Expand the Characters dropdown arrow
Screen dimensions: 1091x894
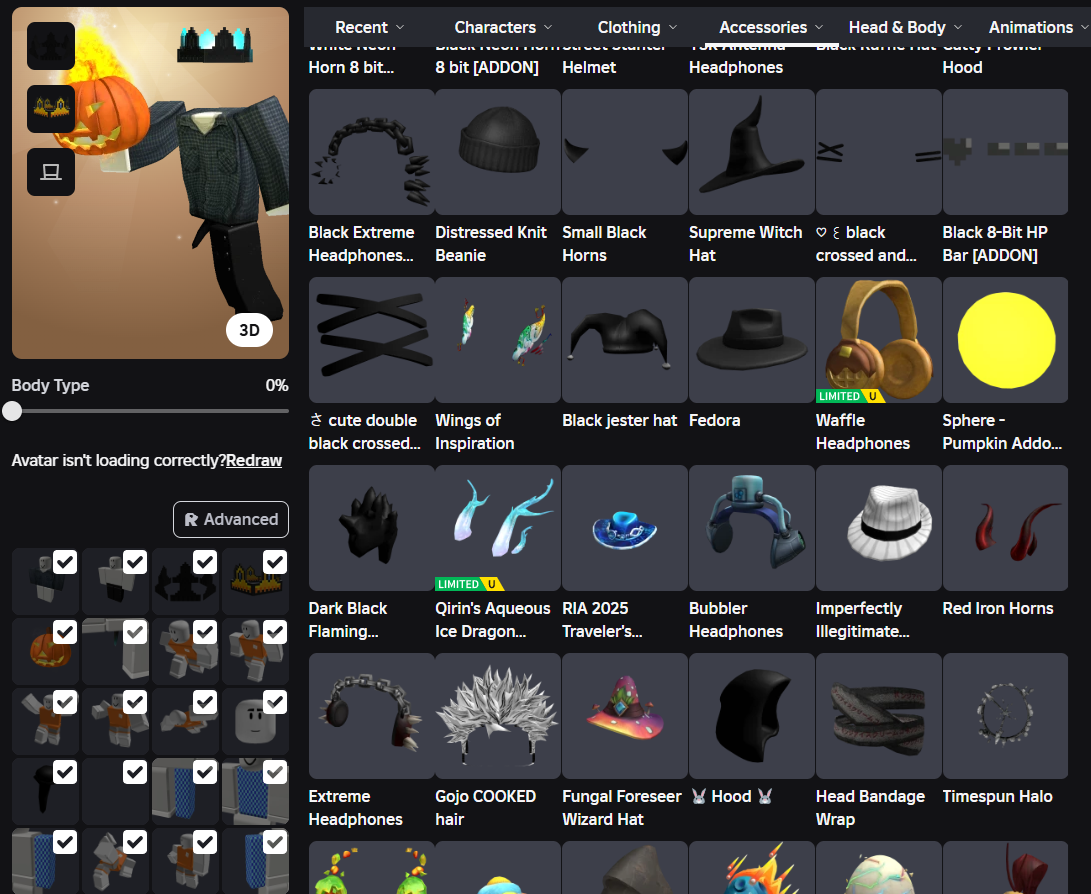click(x=548, y=27)
